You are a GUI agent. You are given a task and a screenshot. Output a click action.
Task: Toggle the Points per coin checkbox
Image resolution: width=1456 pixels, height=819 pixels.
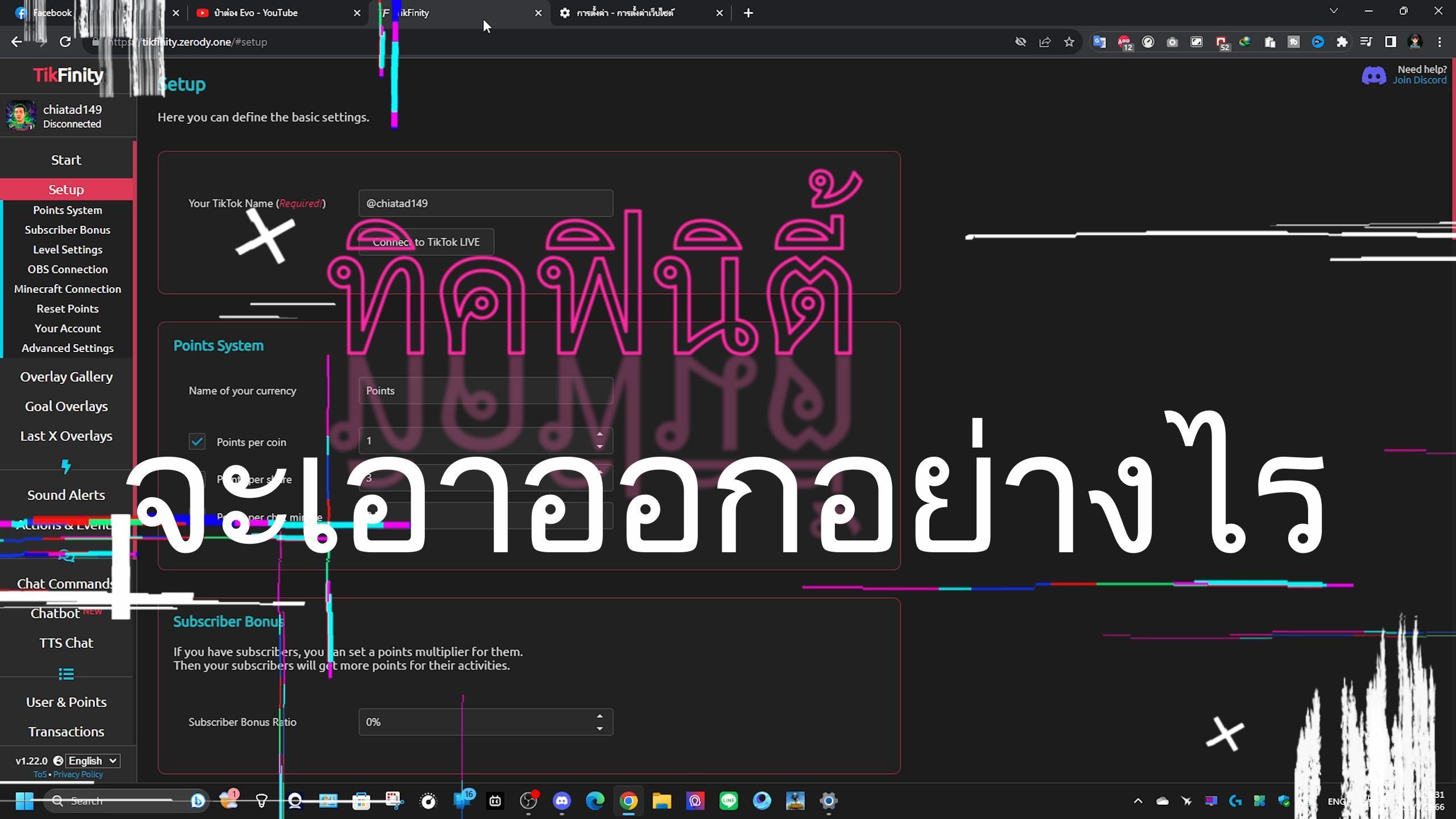pos(197,441)
